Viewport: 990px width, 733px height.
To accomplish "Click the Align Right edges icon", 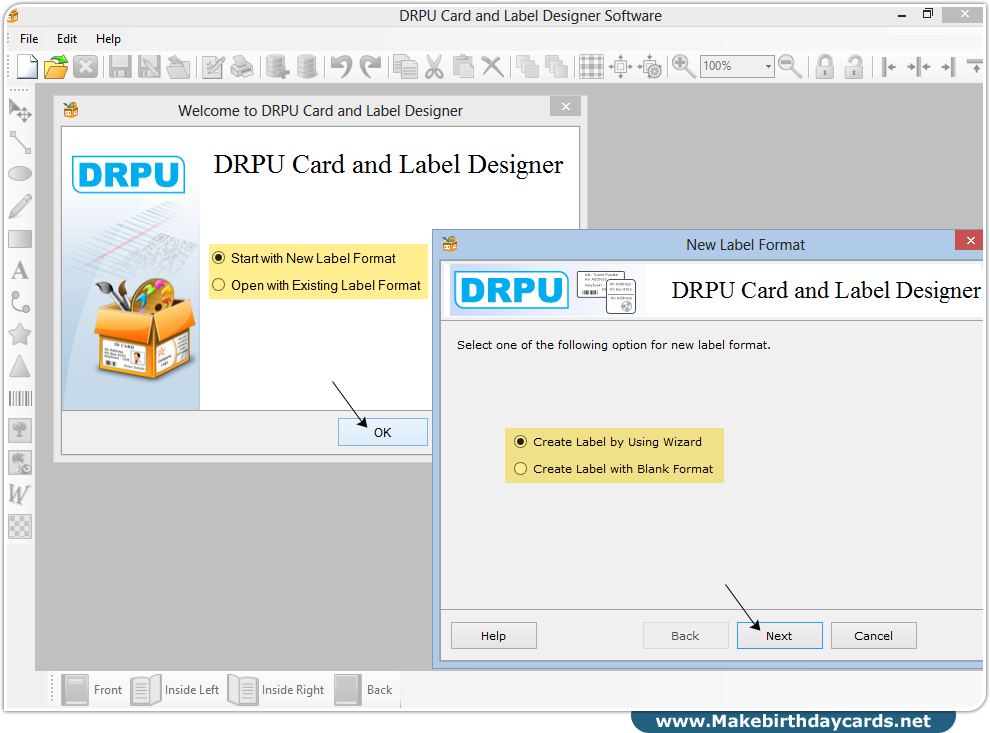I will pos(948,66).
